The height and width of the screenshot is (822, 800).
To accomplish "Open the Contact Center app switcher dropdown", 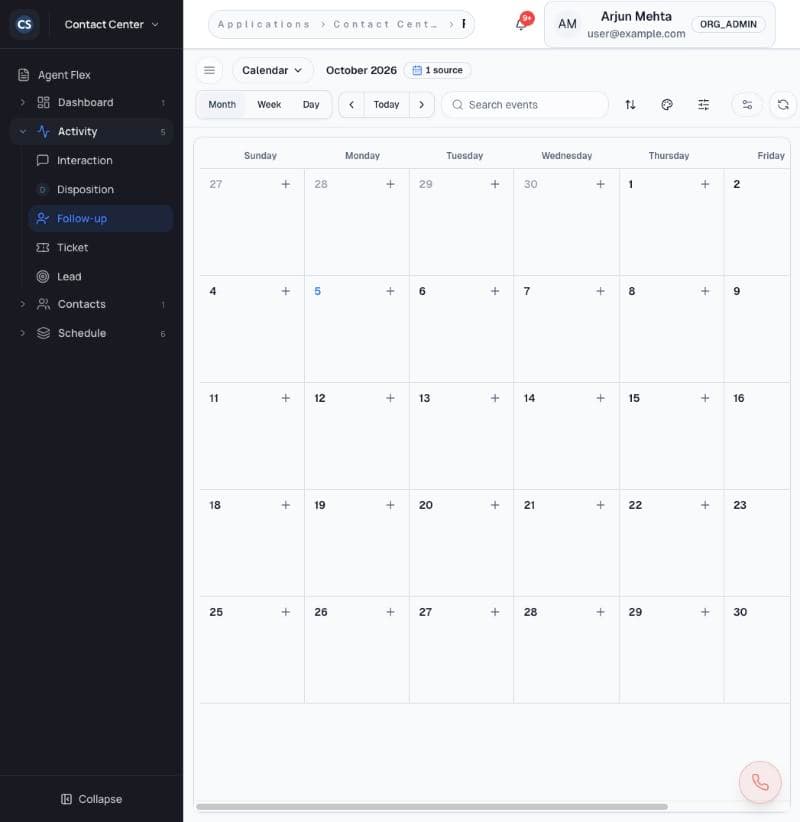I will [x=111, y=24].
